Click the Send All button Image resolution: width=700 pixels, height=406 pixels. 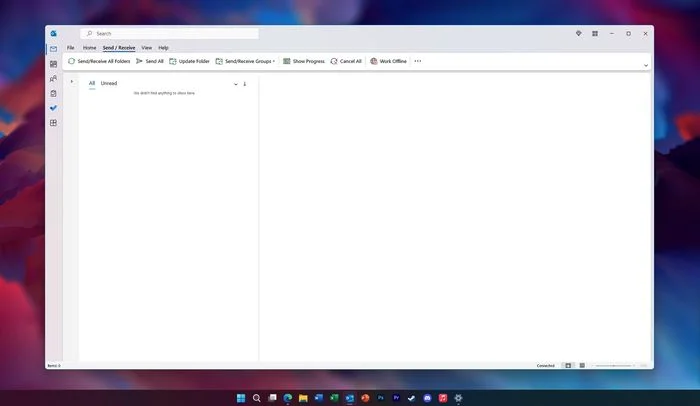tap(150, 61)
